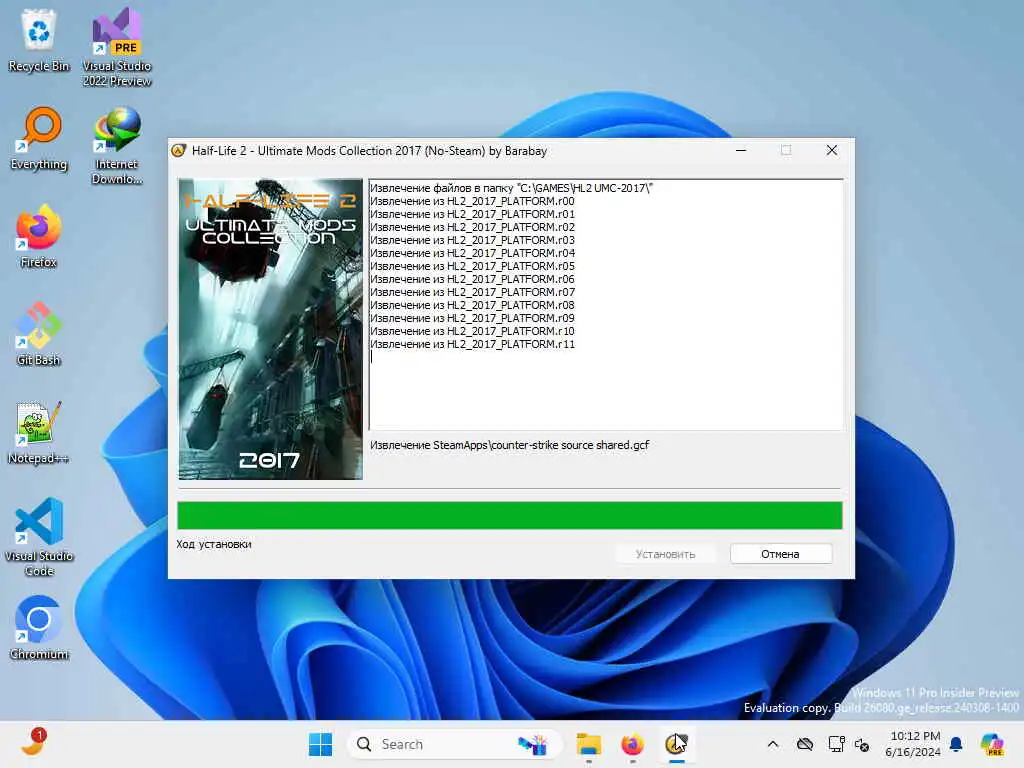This screenshot has width=1024, height=768.
Task: Click the disabled Установить button
Action: 665,554
